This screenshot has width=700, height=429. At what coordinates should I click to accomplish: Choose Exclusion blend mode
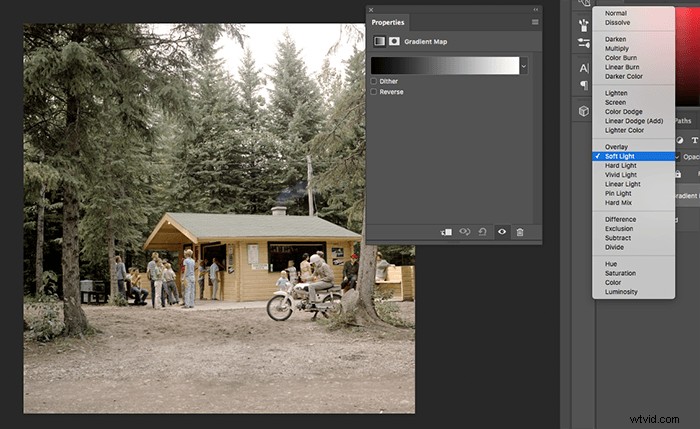tap(633, 229)
